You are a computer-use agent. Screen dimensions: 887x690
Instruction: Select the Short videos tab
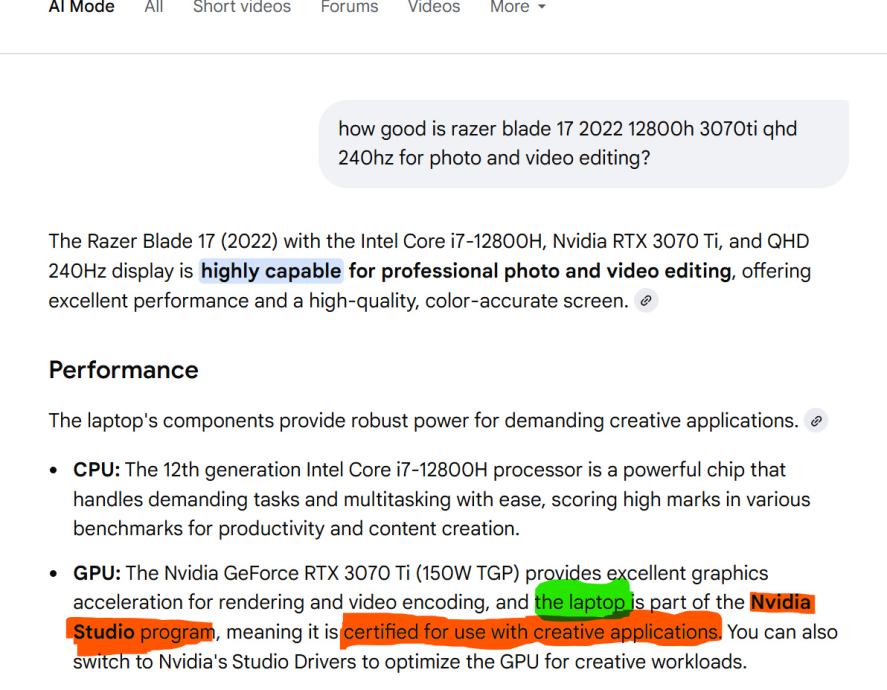(242, 7)
